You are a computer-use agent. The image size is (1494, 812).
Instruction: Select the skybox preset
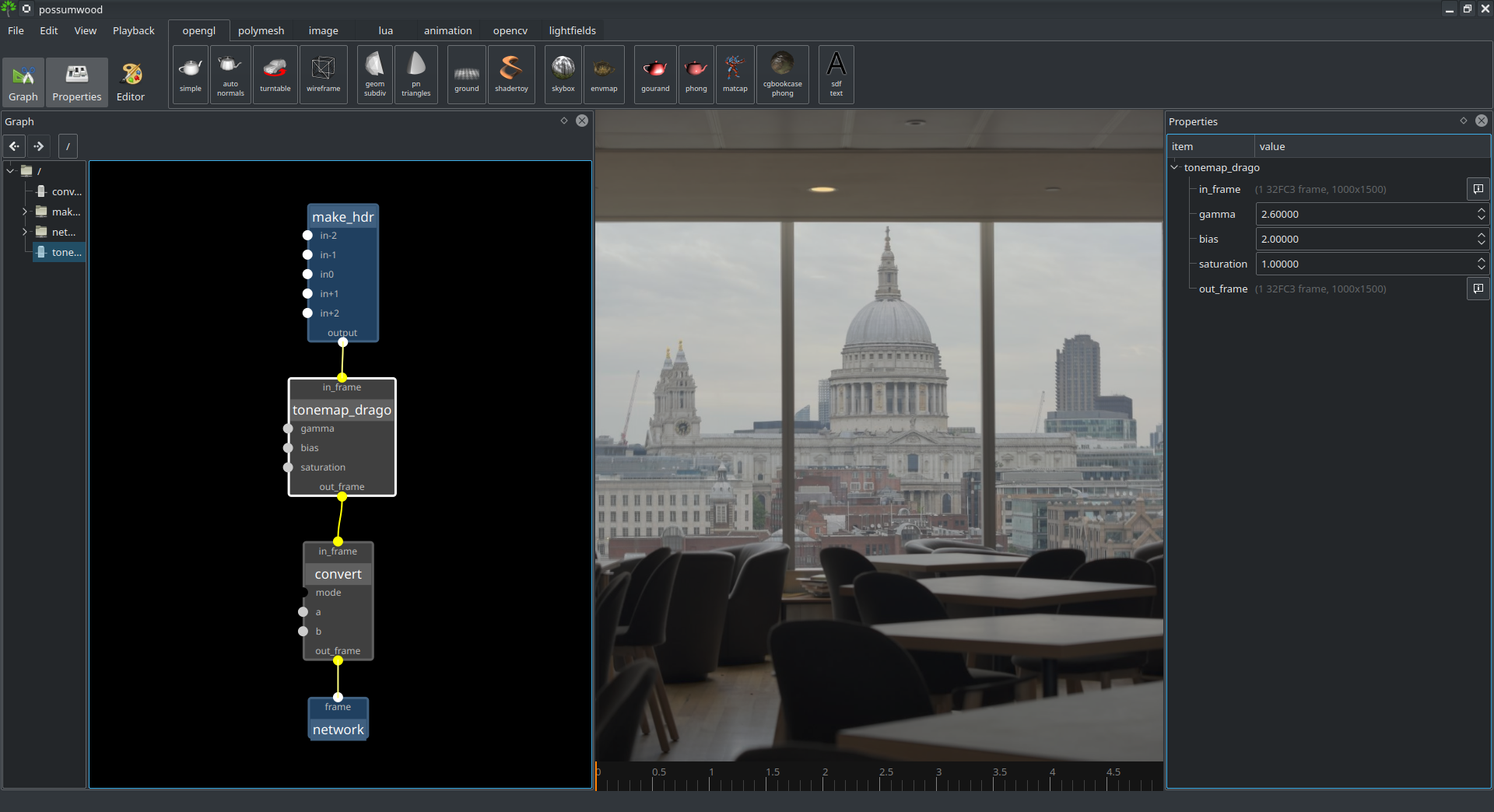click(x=563, y=75)
